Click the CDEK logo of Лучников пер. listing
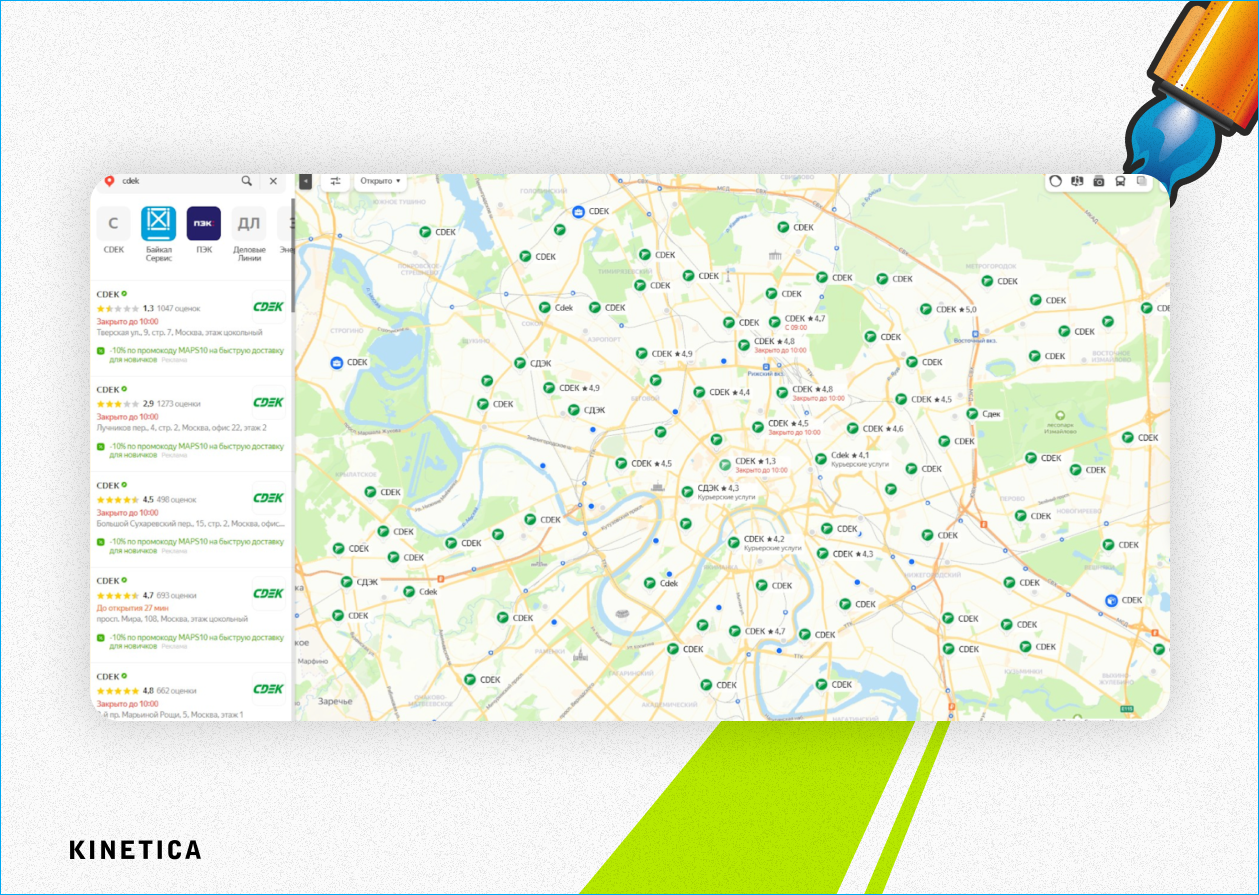The height and width of the screenshot is (895, 1259). (268, 402)
